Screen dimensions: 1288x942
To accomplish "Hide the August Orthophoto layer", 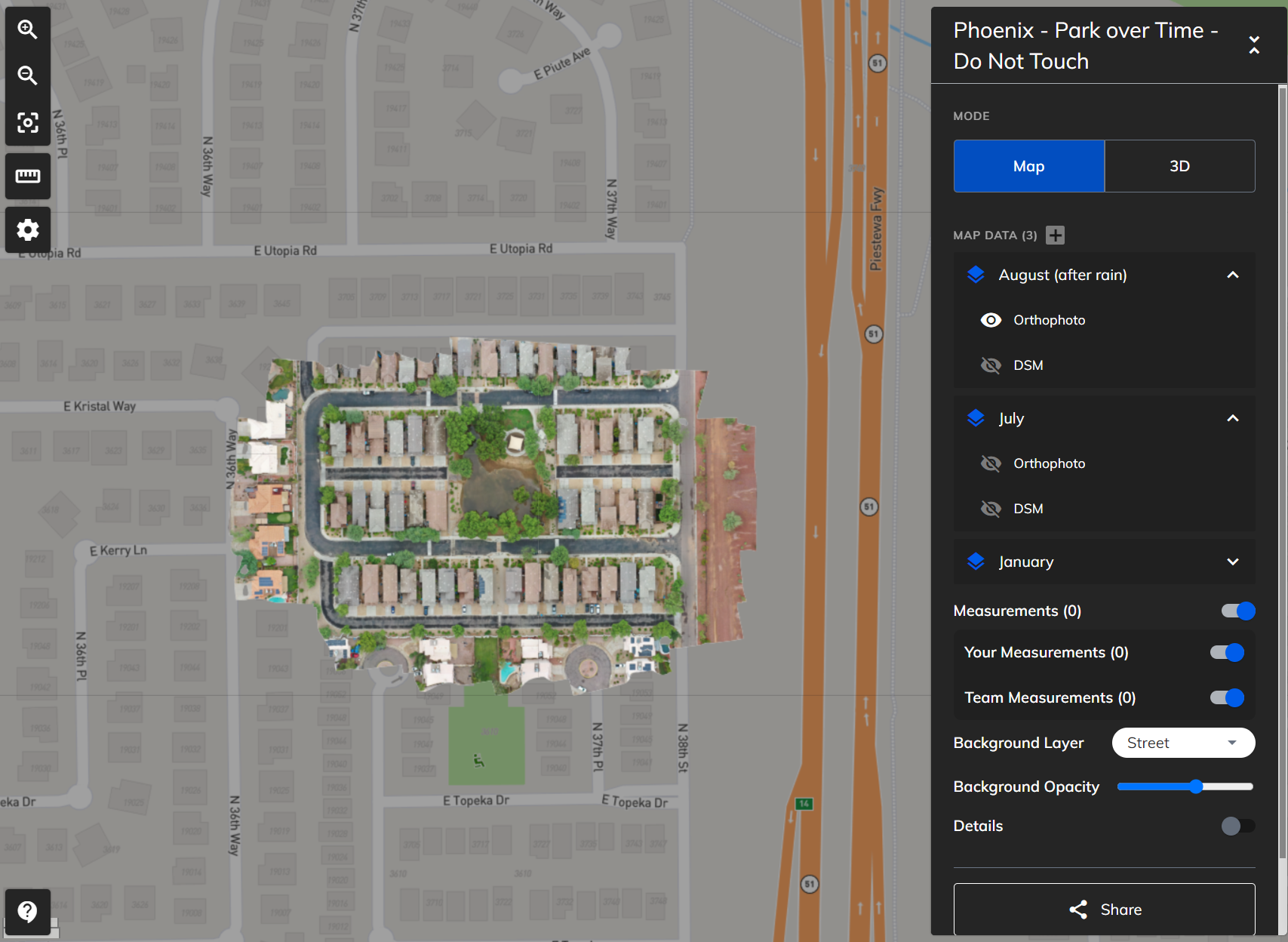I will point(991,320).
